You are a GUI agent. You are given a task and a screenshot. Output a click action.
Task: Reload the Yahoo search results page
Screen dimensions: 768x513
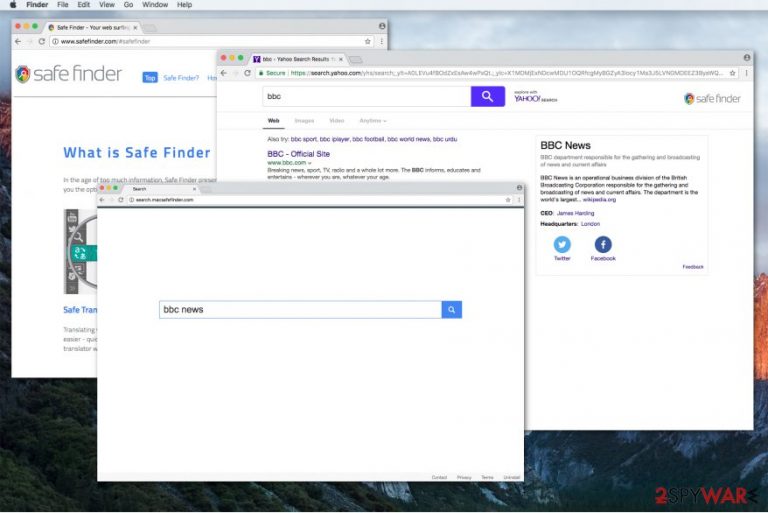click(x=247, y=73)
